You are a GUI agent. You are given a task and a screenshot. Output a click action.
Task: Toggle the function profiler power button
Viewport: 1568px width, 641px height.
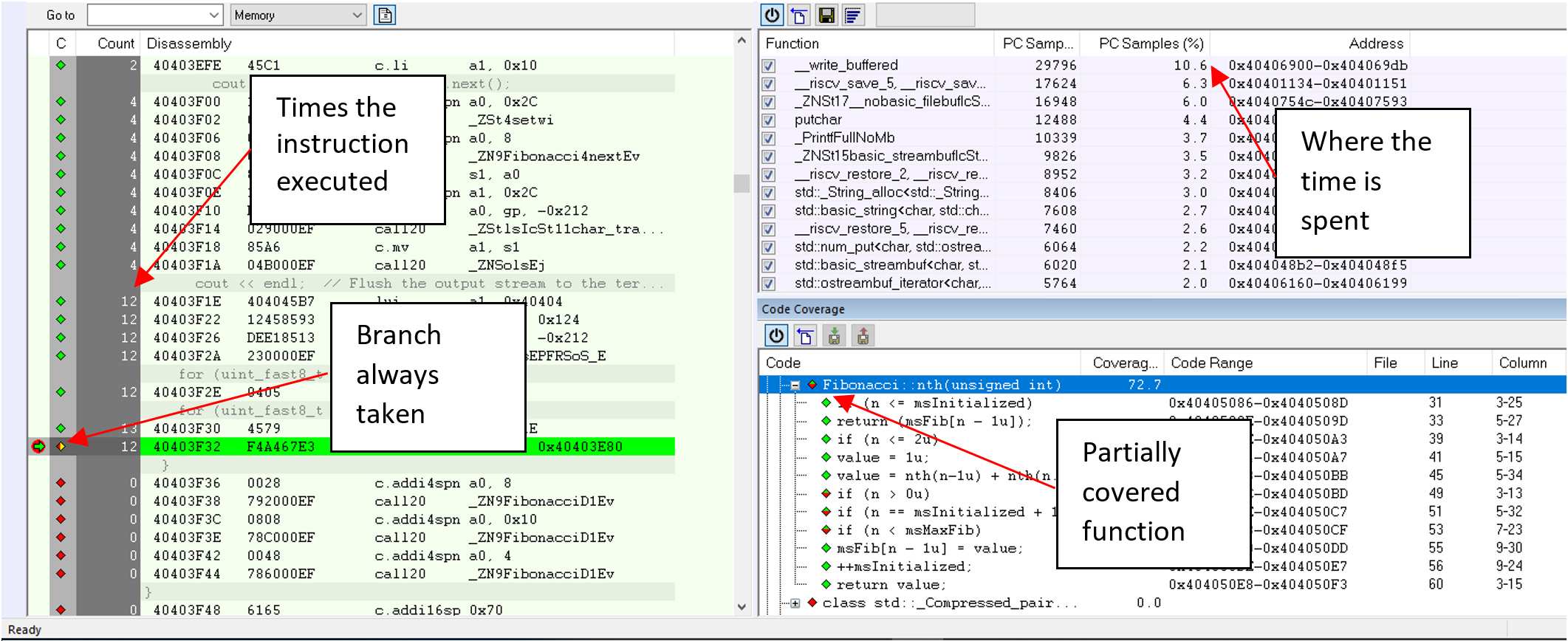(x=772, y=15)
